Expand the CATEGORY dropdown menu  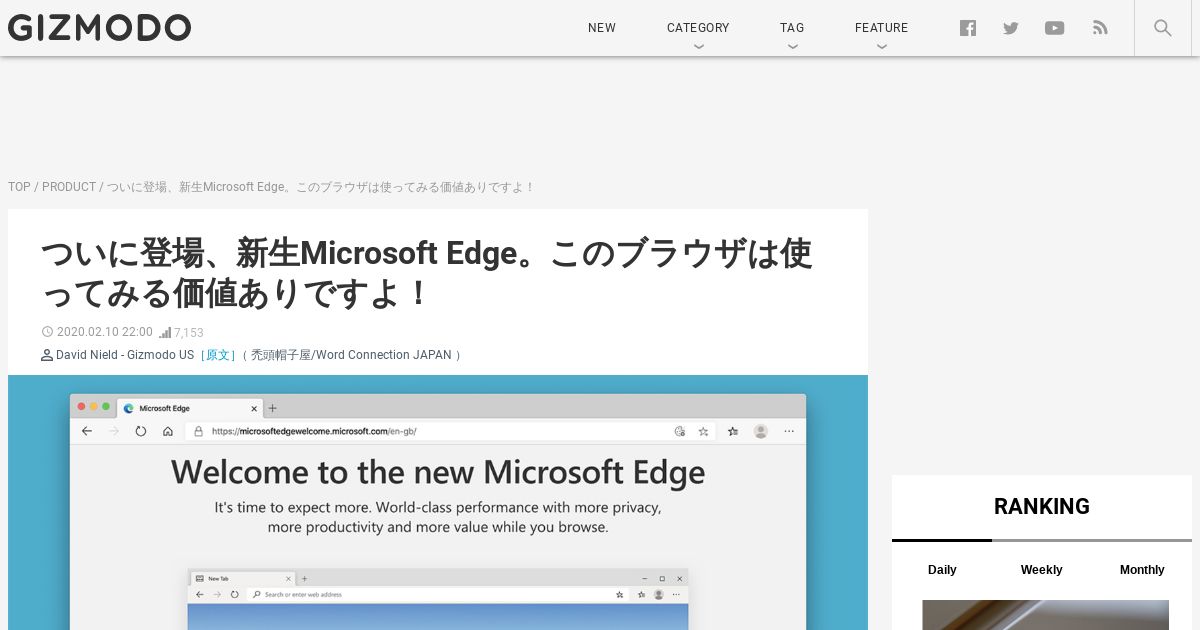698,28
